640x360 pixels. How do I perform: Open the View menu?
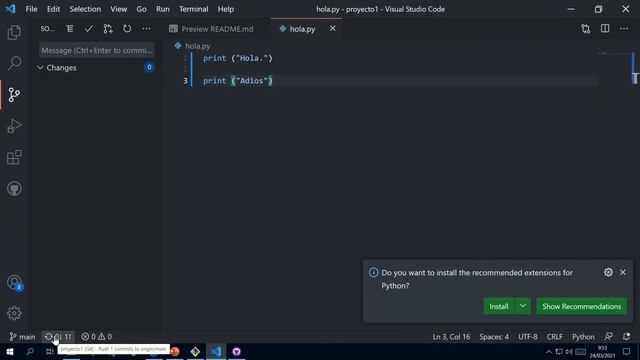tap(118, 9)
